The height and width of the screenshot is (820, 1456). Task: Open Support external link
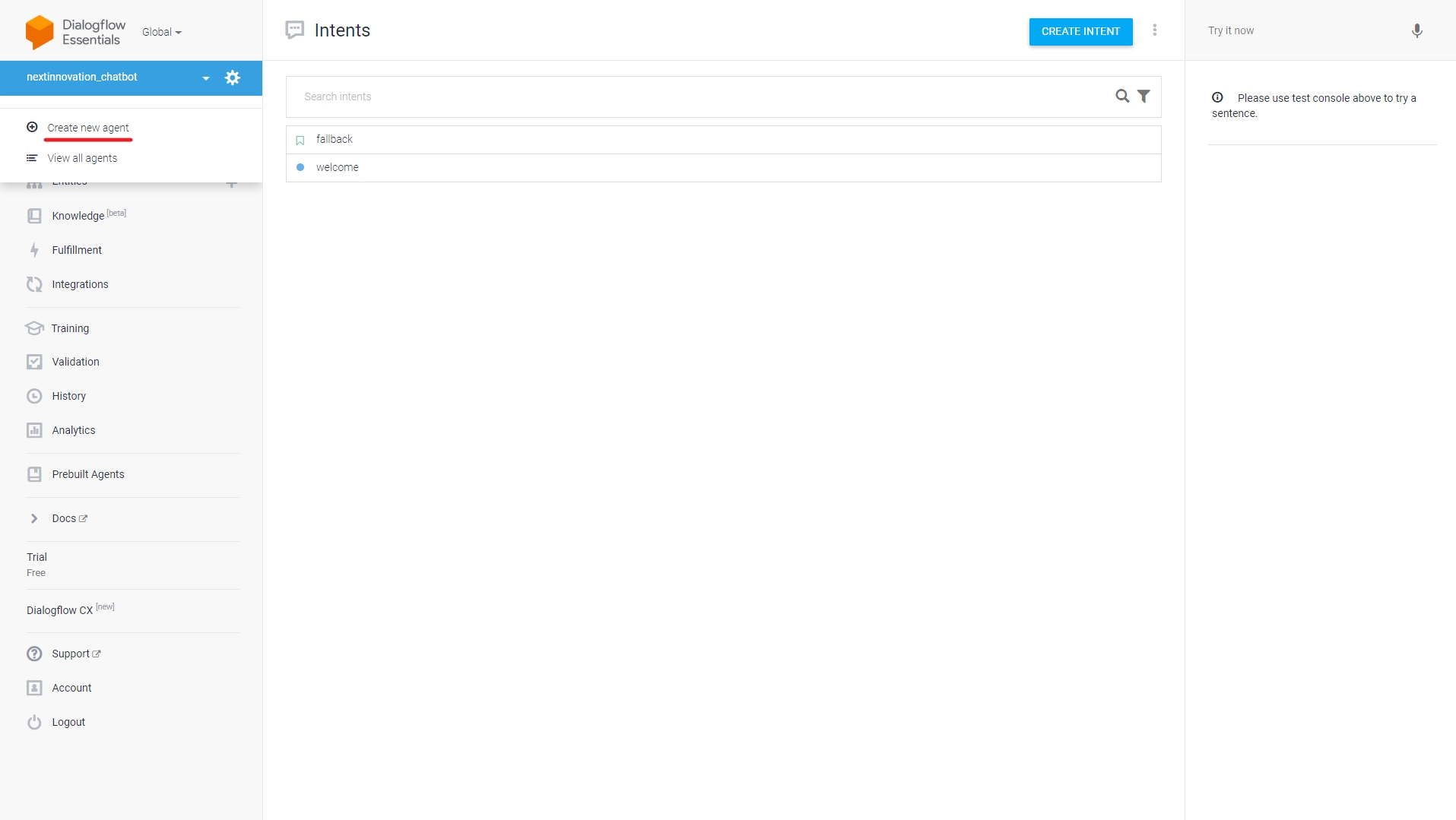pos(76,654)
